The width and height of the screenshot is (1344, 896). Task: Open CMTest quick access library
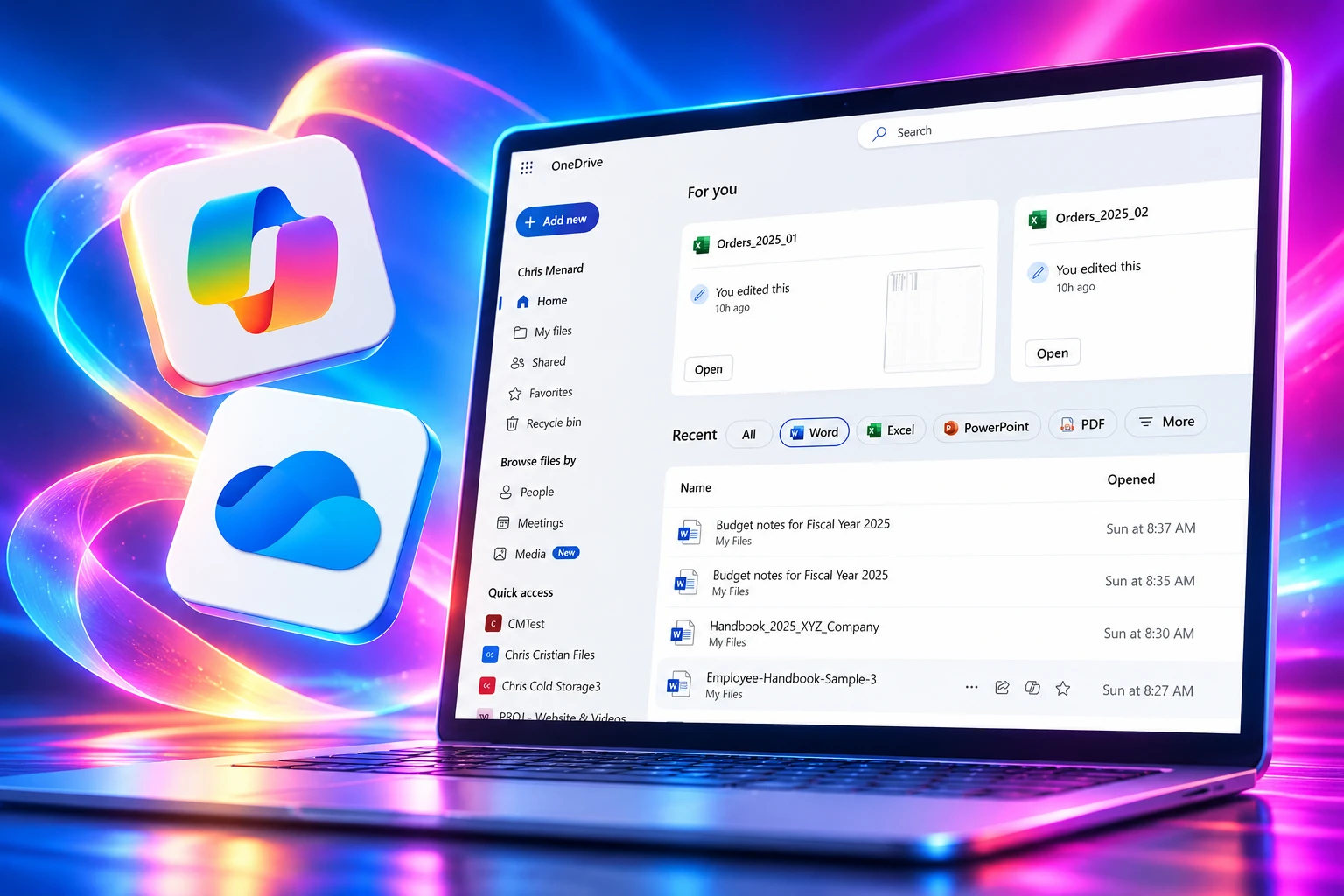tap(526, 624)
